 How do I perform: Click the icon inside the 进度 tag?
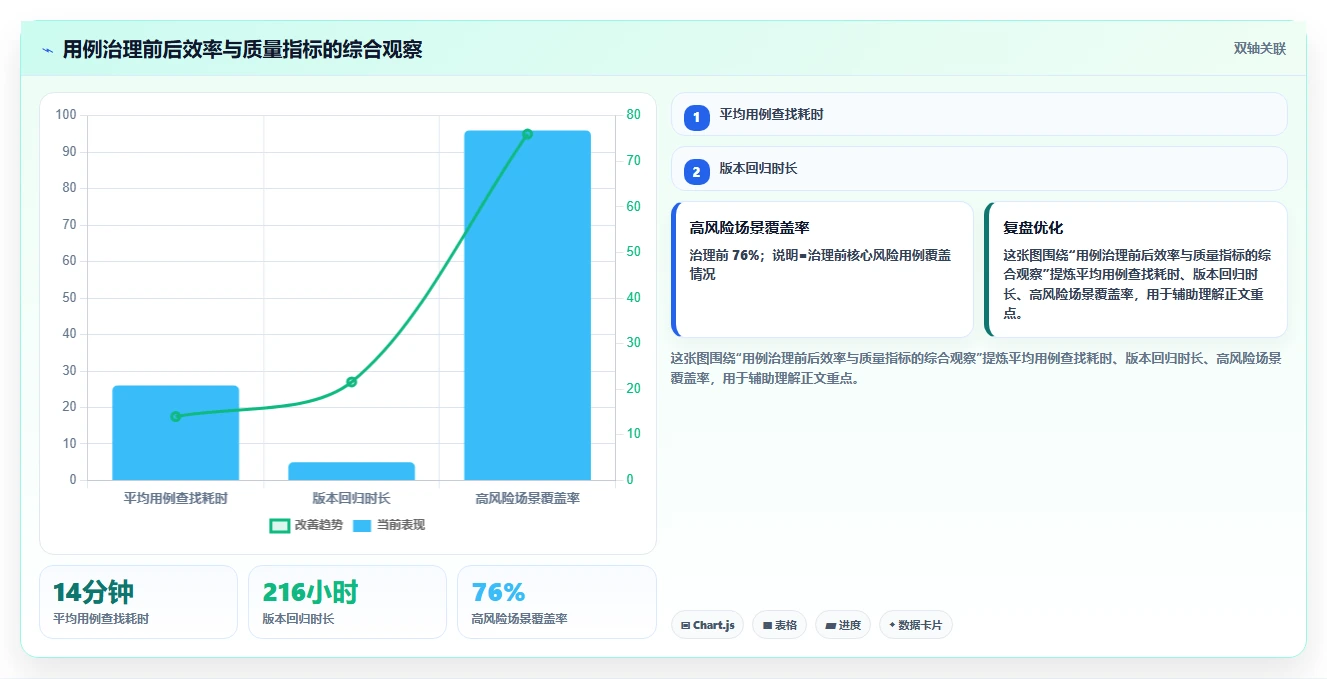tap(830, 626)
